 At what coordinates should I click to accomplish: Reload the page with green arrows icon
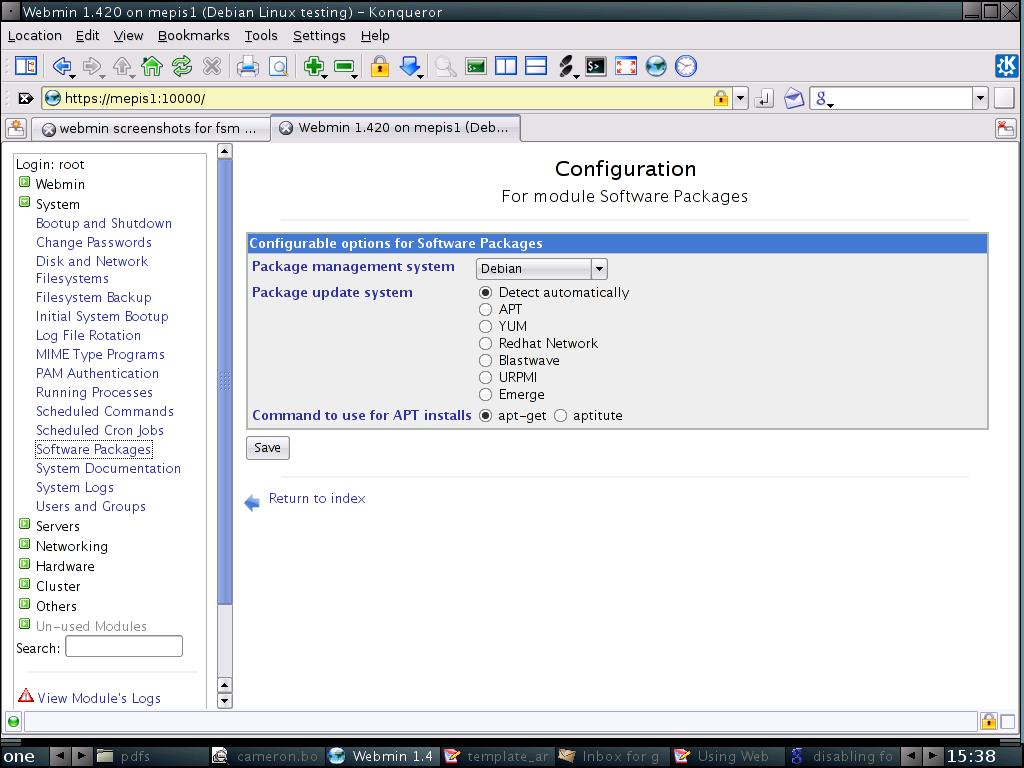pyautogui.click(x=182, y=66)
